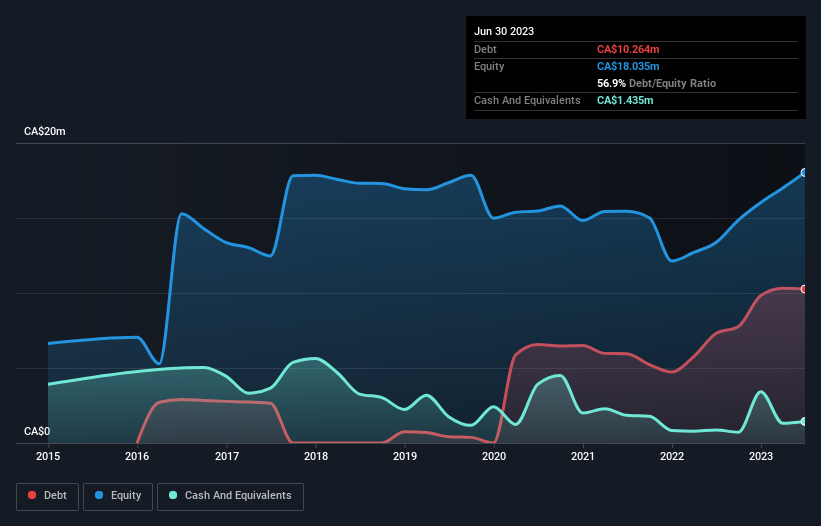Click the 2017 axis label
Viewport: 821px width, 526px height.
(x=227, y=456)
